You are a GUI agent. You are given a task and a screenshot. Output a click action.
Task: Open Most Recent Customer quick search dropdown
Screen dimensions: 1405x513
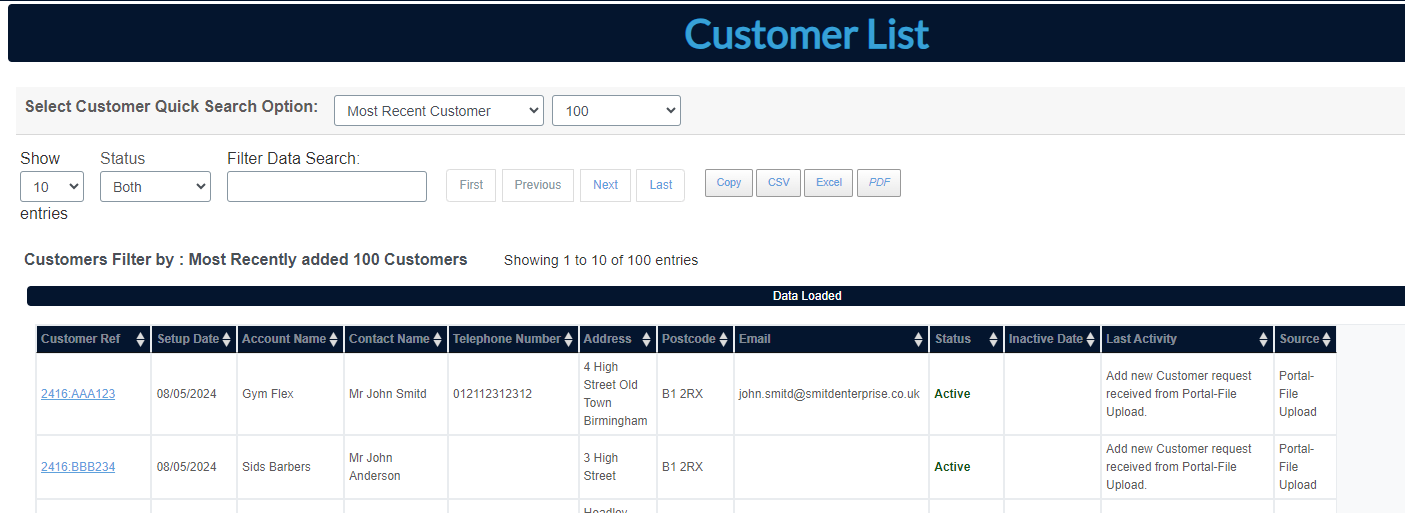tap(439, 111)
